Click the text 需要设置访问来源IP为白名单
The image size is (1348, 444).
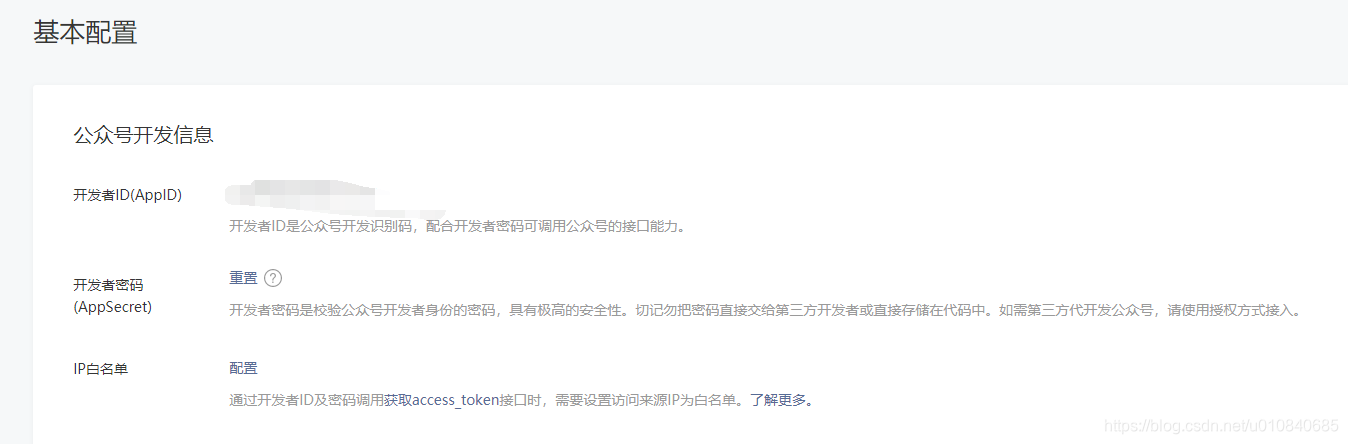point(645,401)
